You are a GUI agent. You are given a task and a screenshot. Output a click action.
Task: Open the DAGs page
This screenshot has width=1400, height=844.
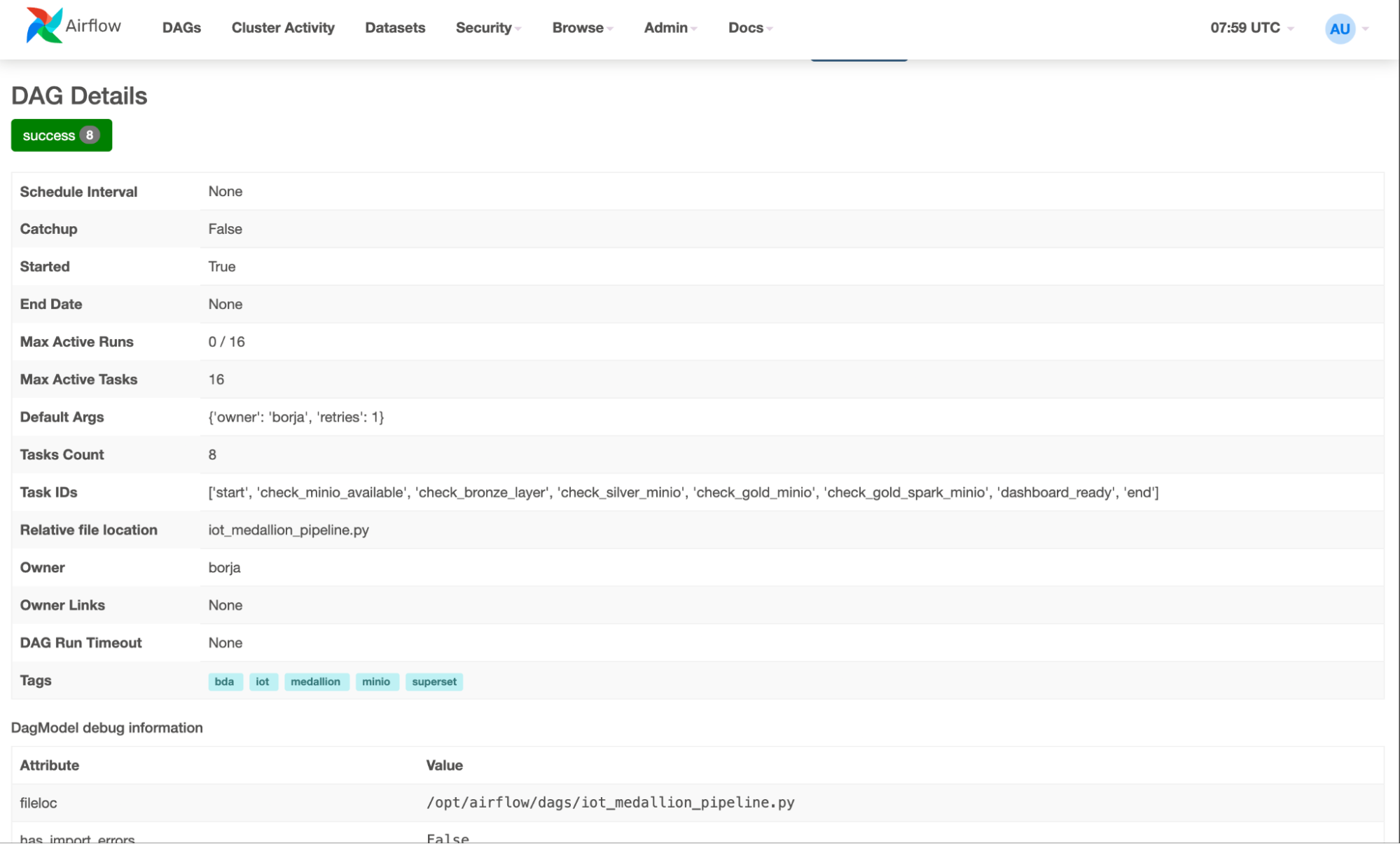[181, 28]
